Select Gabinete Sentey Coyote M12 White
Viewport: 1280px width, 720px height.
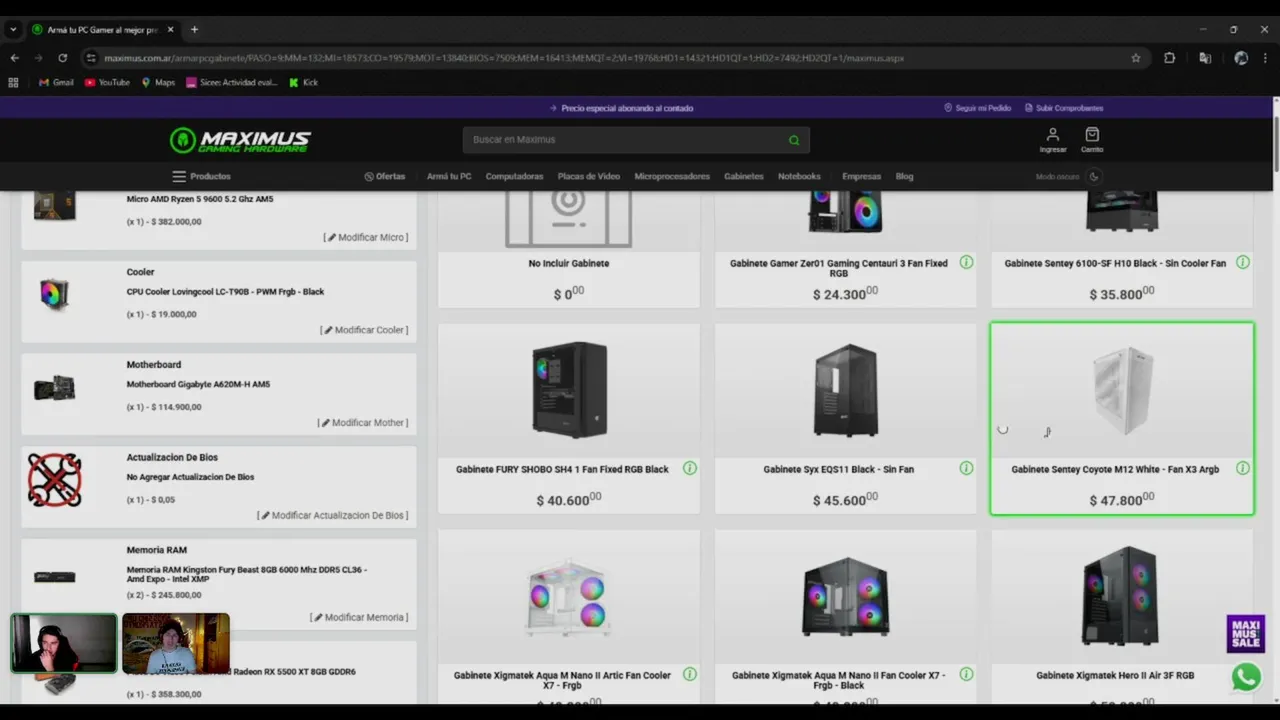1122,419
